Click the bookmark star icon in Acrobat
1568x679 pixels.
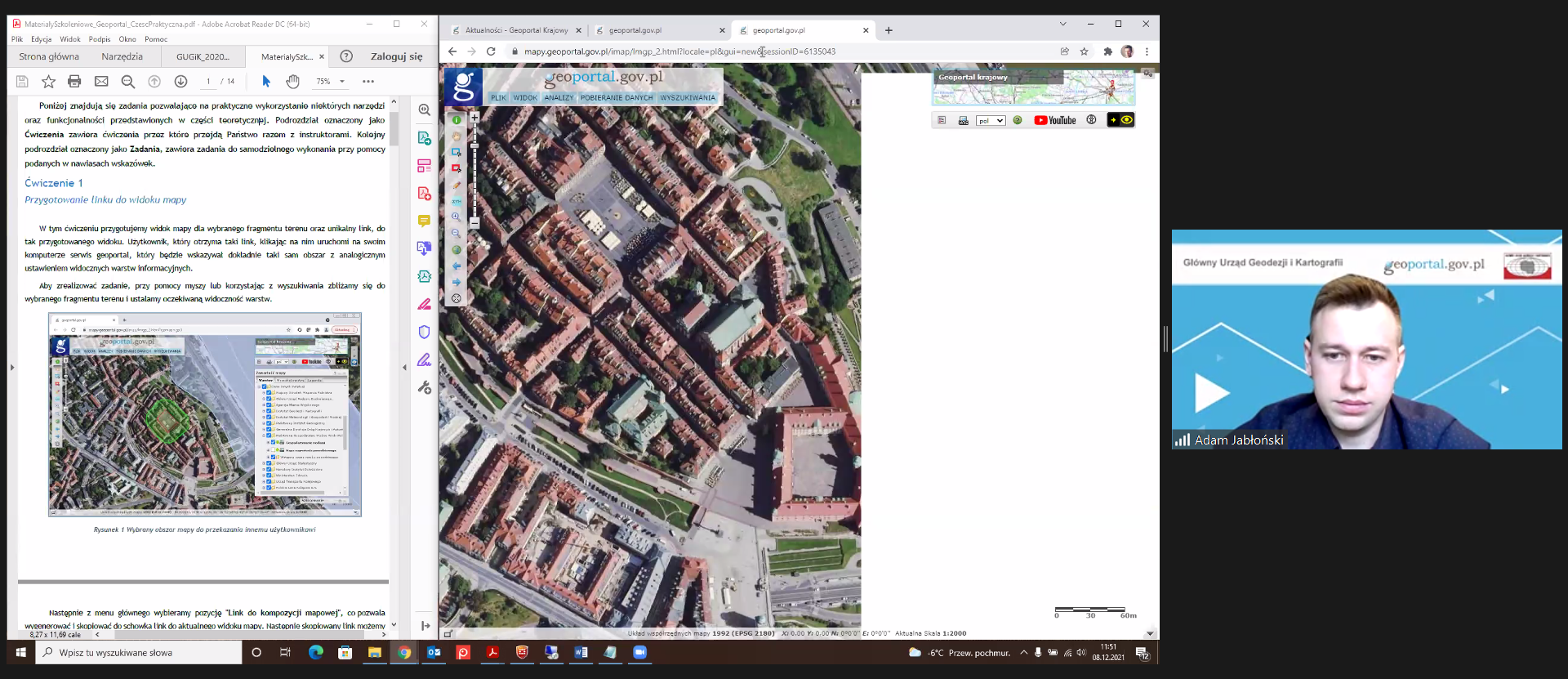[48, 81]
